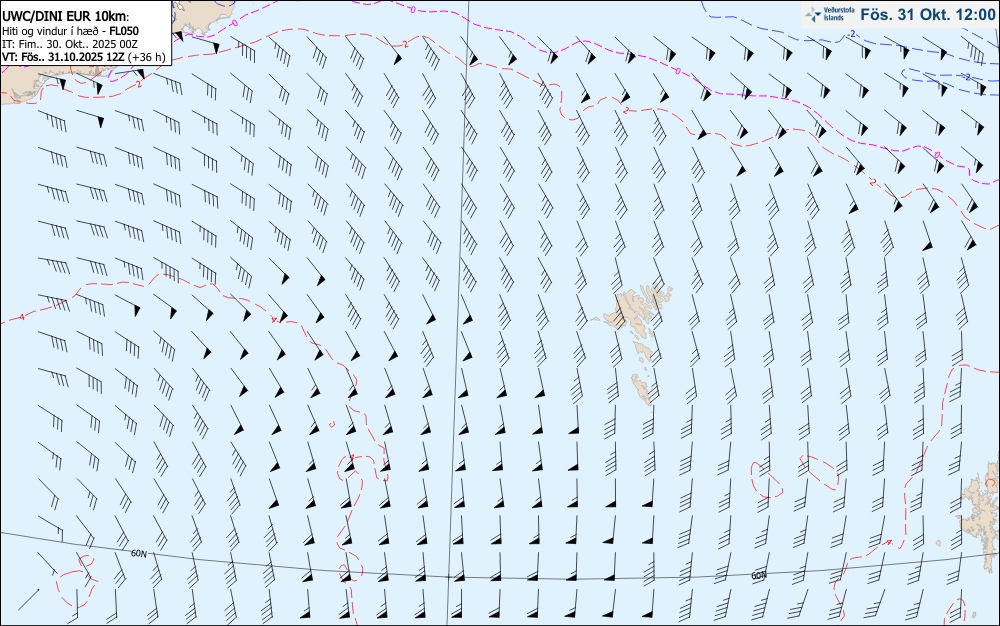Select the 'Fös. 31 Okt. 12:00' timestamp
1000x626 pixels.
pos(927,14)
